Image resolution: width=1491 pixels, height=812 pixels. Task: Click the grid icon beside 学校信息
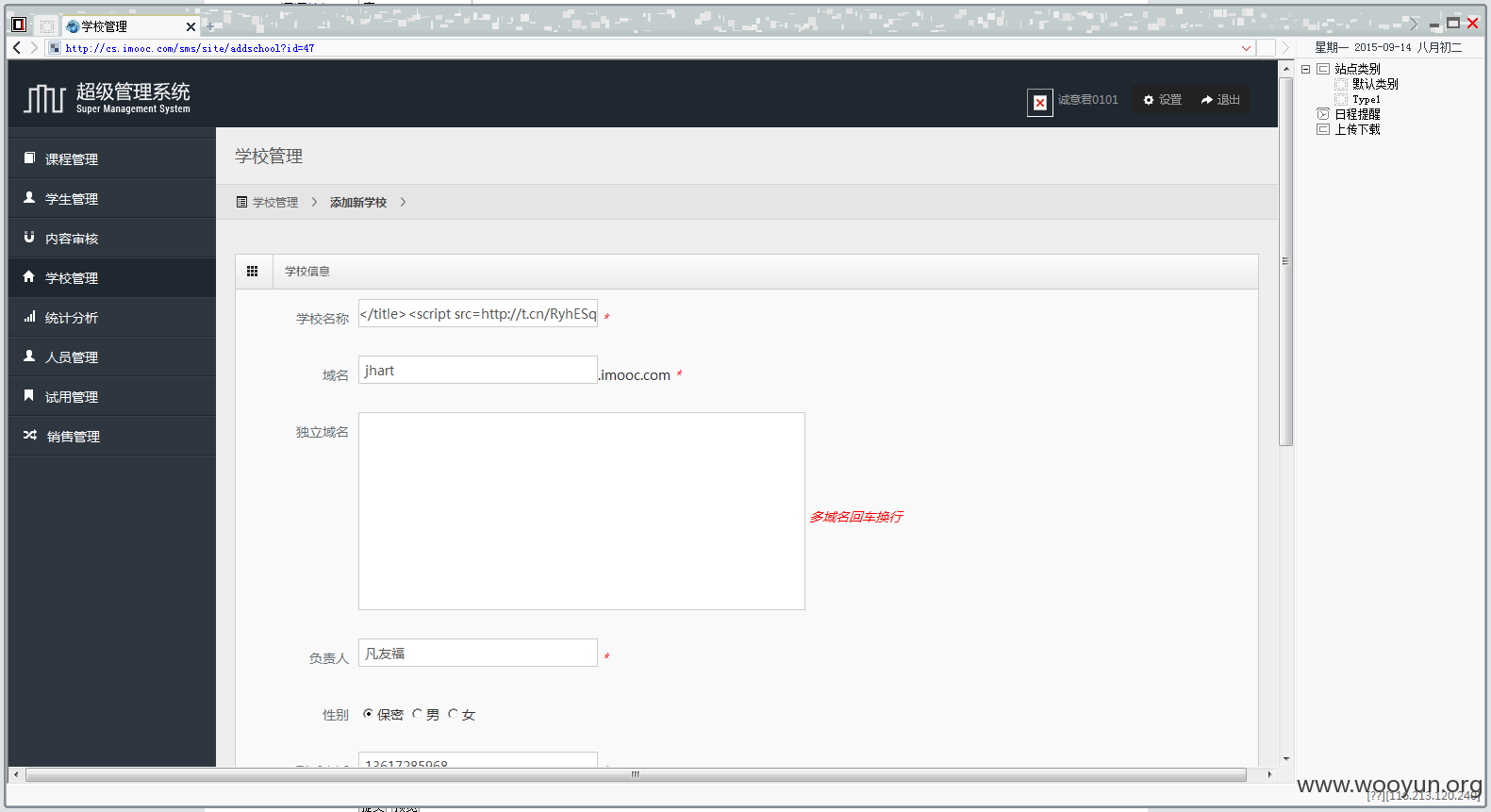coord(252,271)
